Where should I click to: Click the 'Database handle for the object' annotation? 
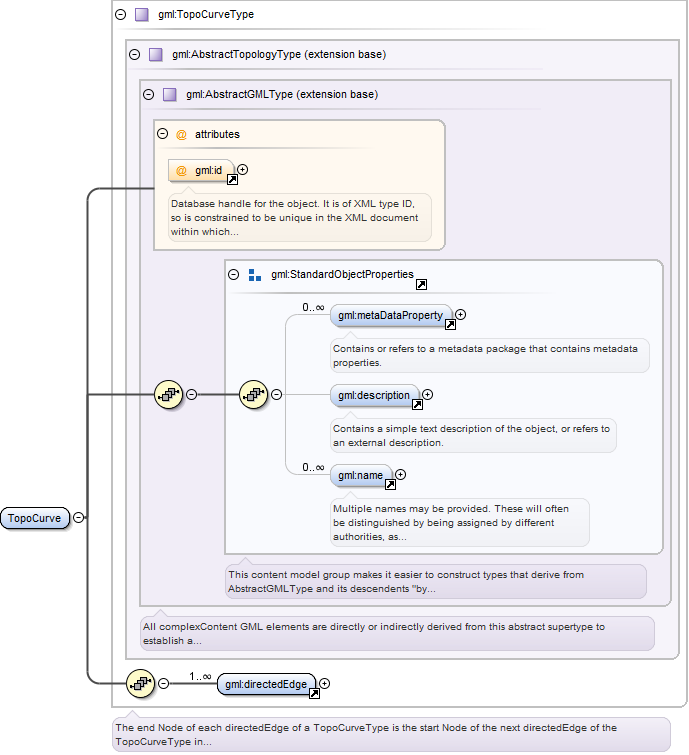300,218
